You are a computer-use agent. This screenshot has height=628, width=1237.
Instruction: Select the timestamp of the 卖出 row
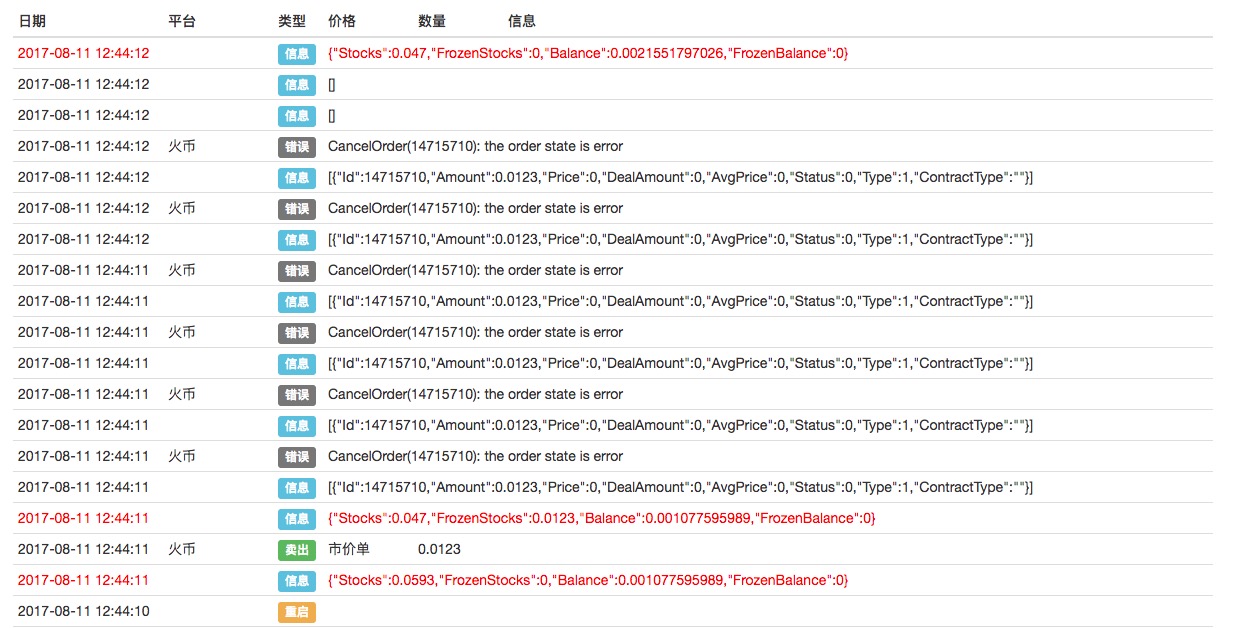tap(84, 549)
